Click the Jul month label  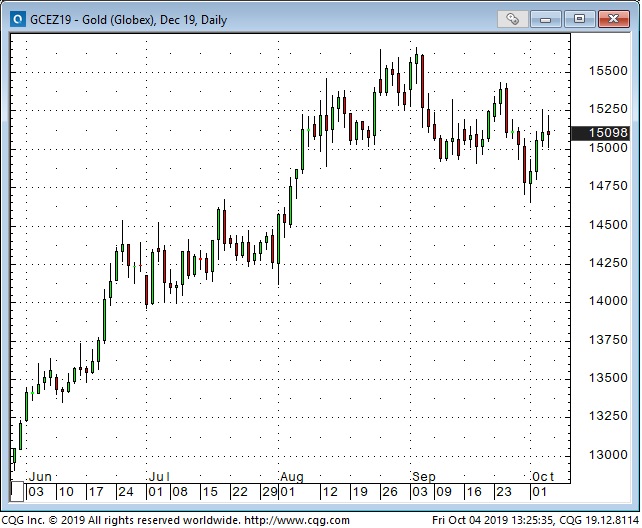(x=159, y=477)
